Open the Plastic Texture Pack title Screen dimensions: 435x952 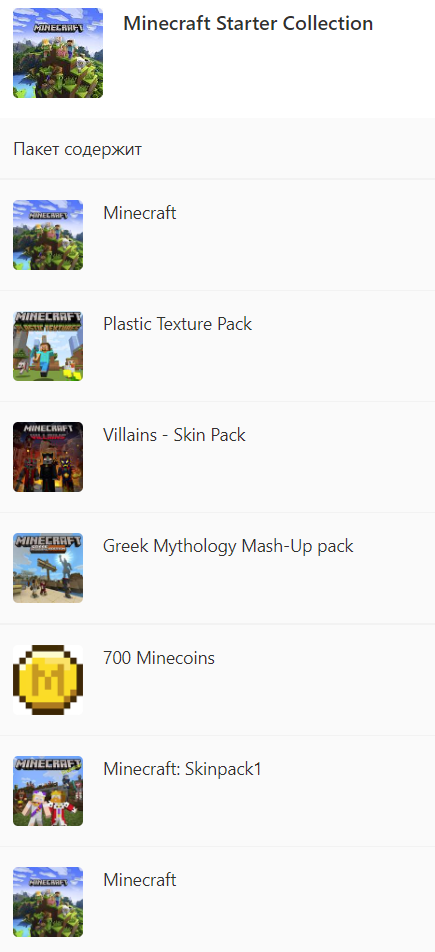pyautogui.click(x=177, y=324)
